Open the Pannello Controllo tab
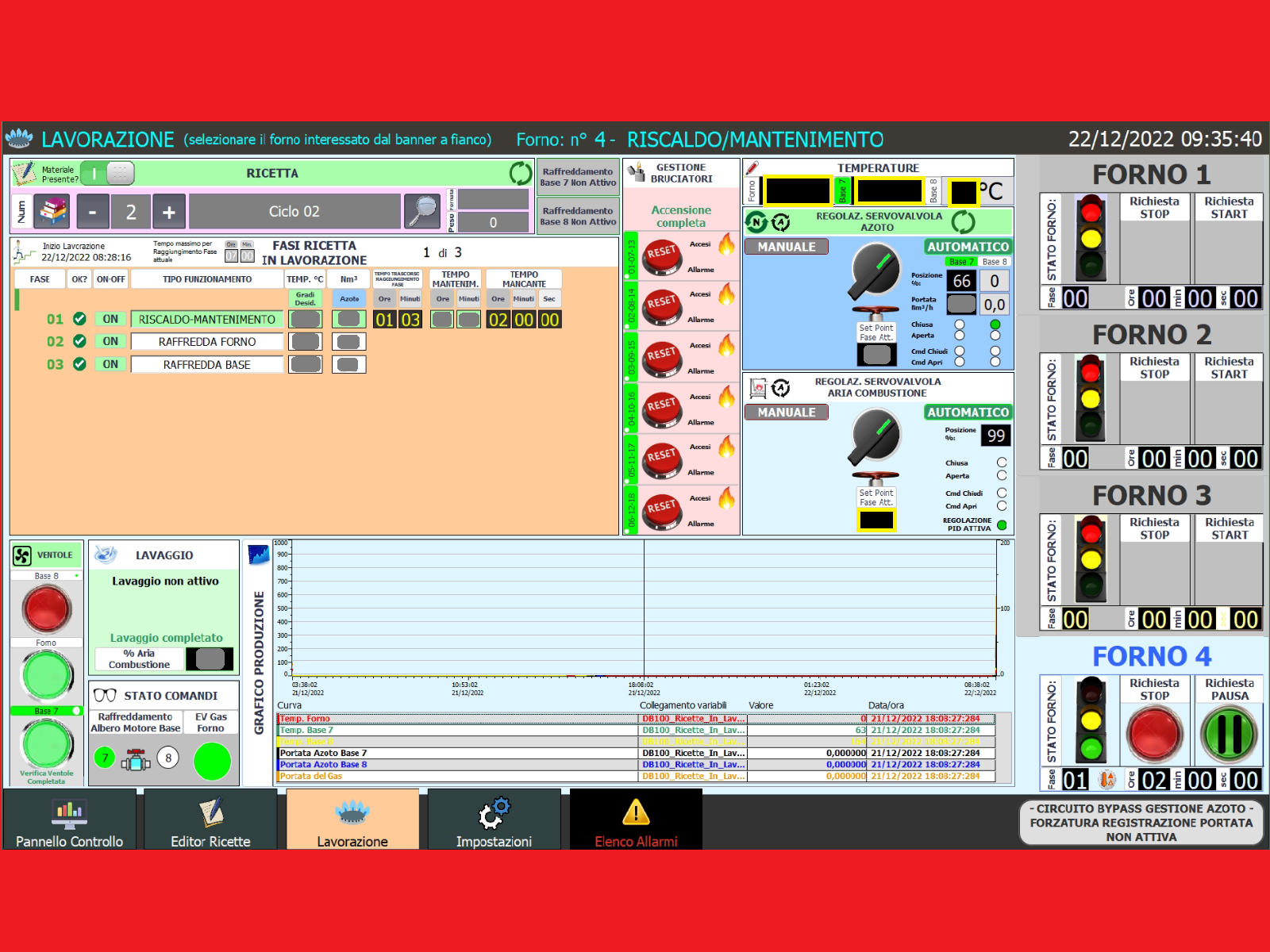 pos(70,820)
